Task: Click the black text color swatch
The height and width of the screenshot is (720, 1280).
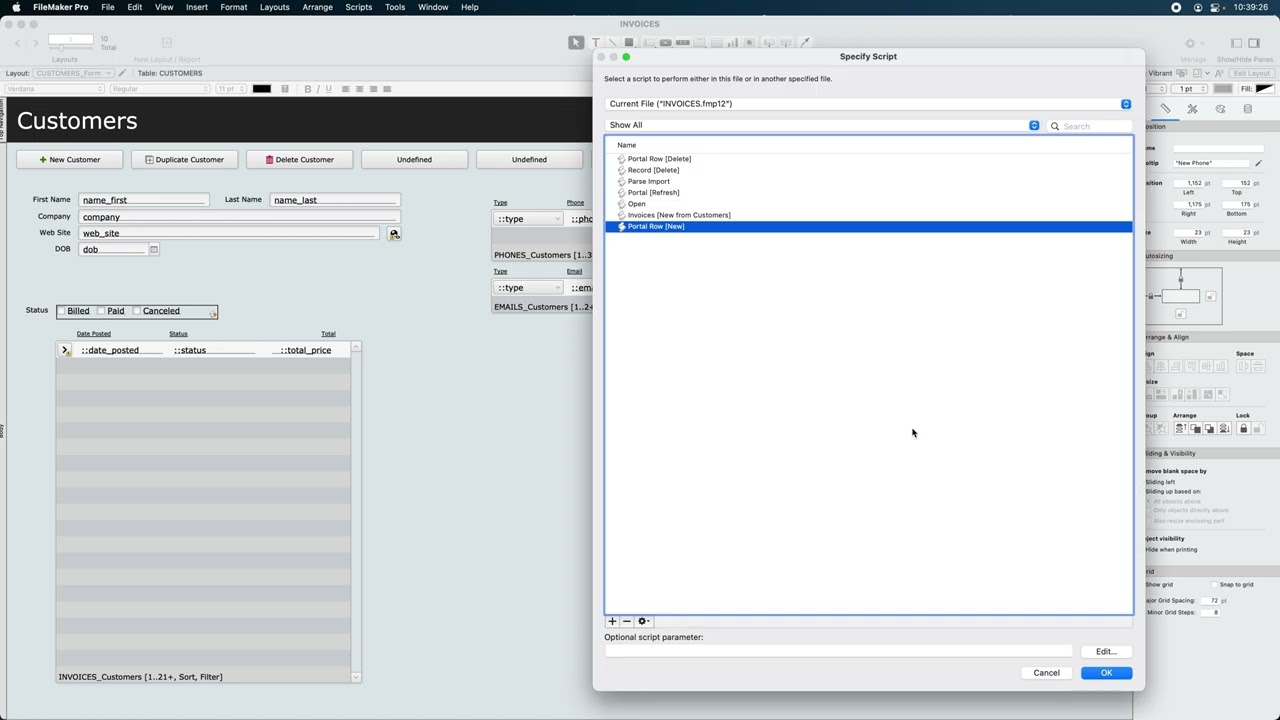Action: pyautogui.click(x=262, y=89)
